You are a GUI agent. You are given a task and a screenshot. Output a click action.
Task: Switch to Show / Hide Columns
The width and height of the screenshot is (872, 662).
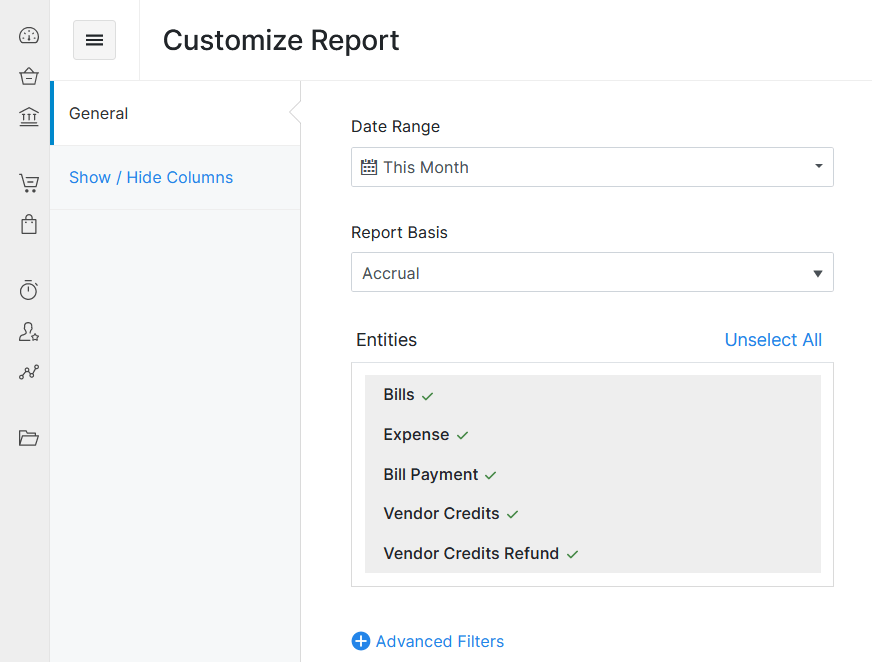[151, 177]
